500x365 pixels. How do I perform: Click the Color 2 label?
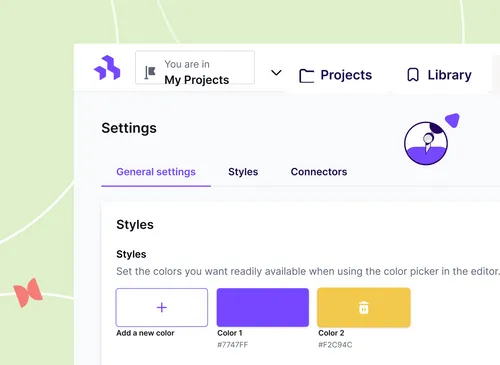click(x=331, y=333)
